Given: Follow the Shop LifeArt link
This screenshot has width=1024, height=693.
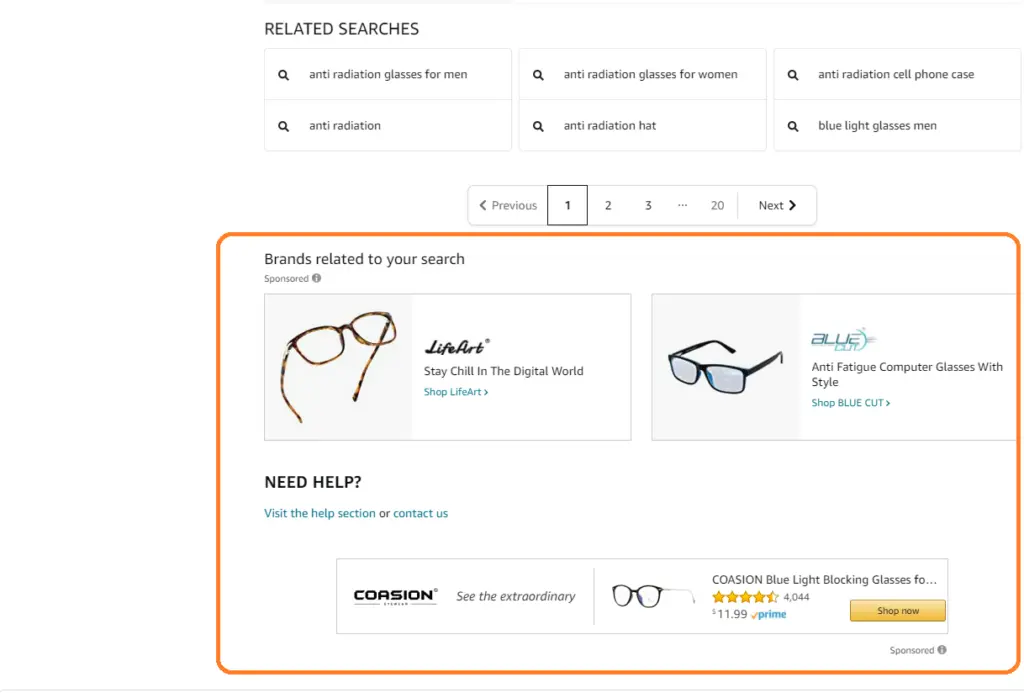Looking at the screenshot, I should coord(456,393).
